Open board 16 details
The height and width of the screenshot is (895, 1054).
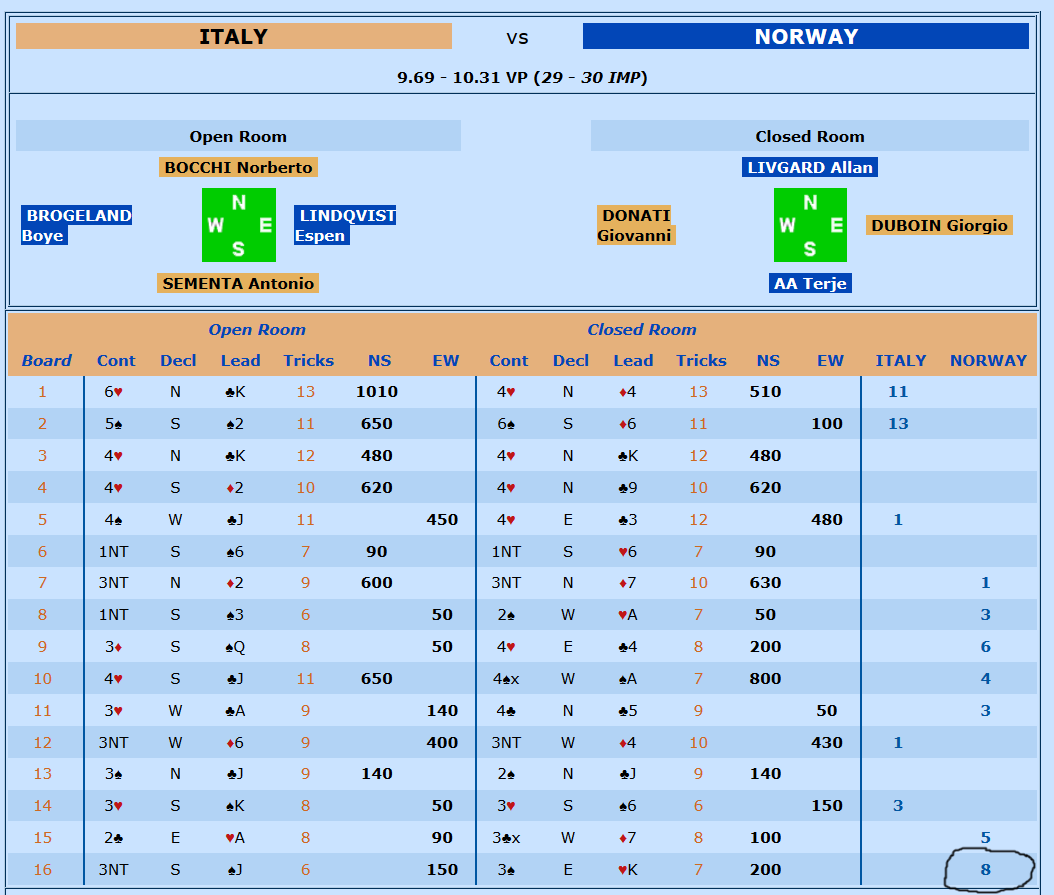point(42,870)
